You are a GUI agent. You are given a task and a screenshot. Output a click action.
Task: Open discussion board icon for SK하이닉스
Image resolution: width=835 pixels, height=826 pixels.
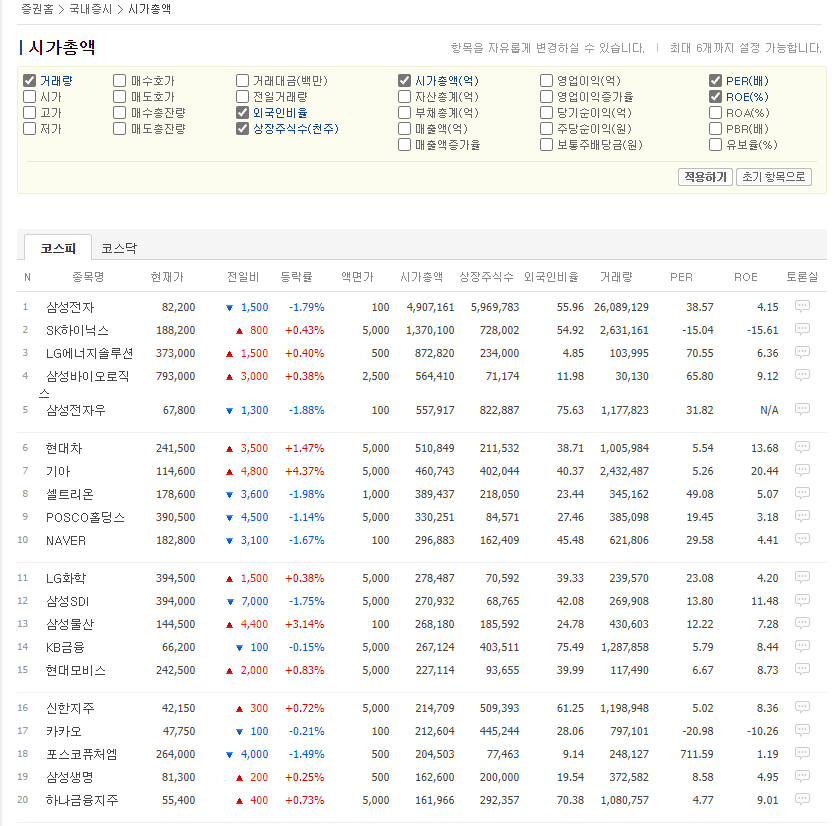(x=802, y=329)
